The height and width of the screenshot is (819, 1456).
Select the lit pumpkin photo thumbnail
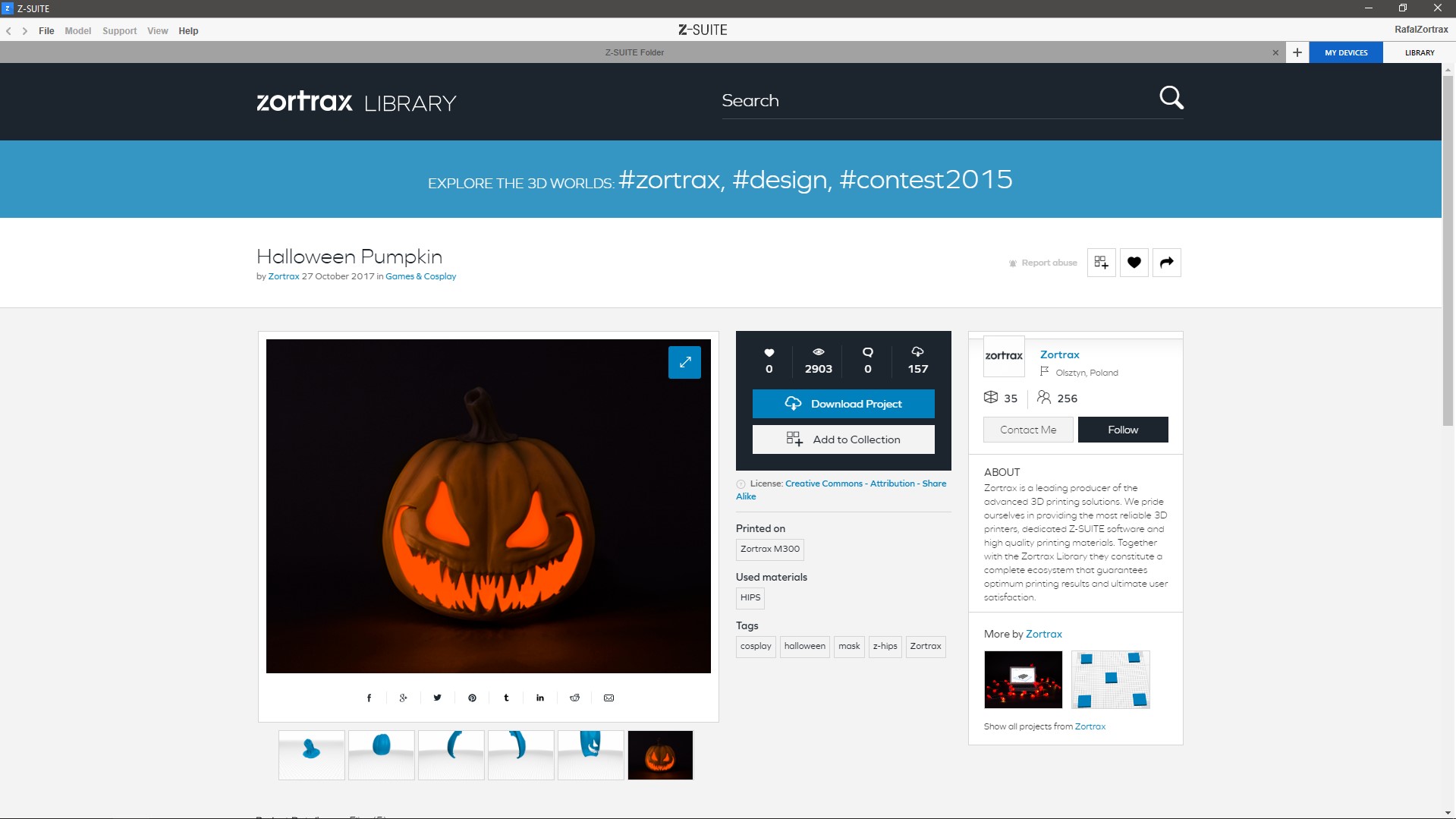click(x=661, y=755)
